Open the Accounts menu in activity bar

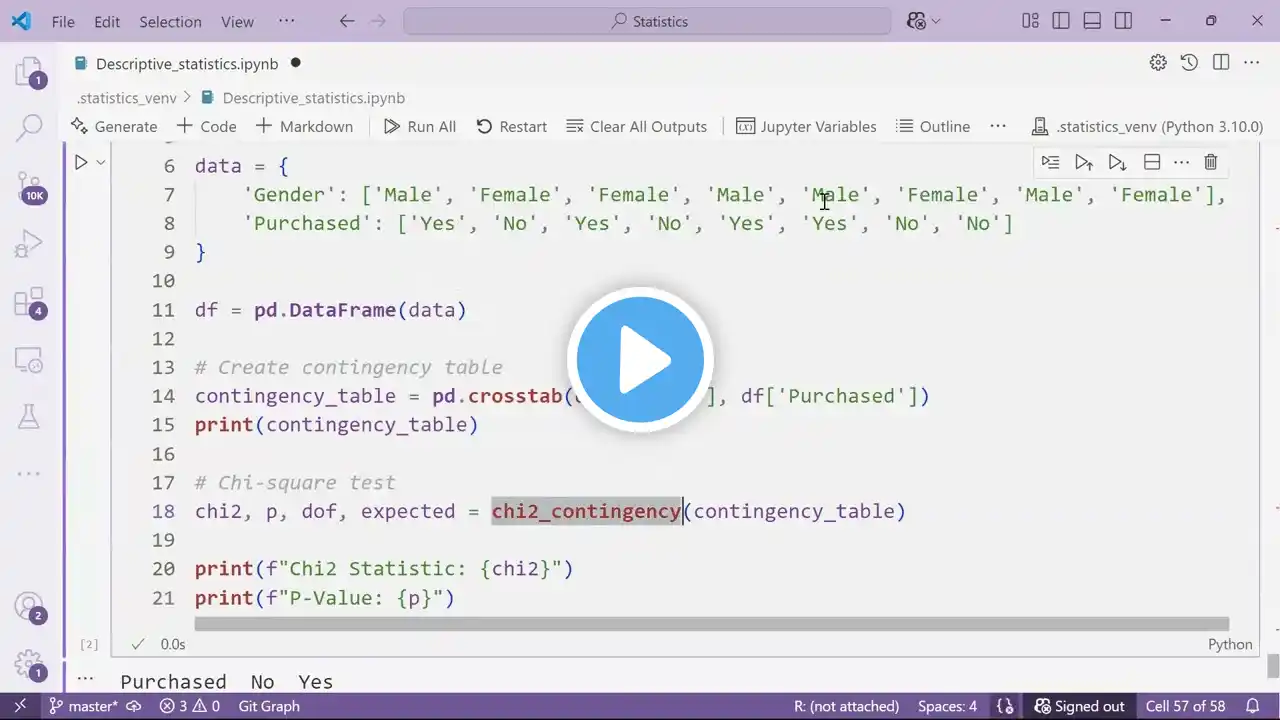(29, 606)
